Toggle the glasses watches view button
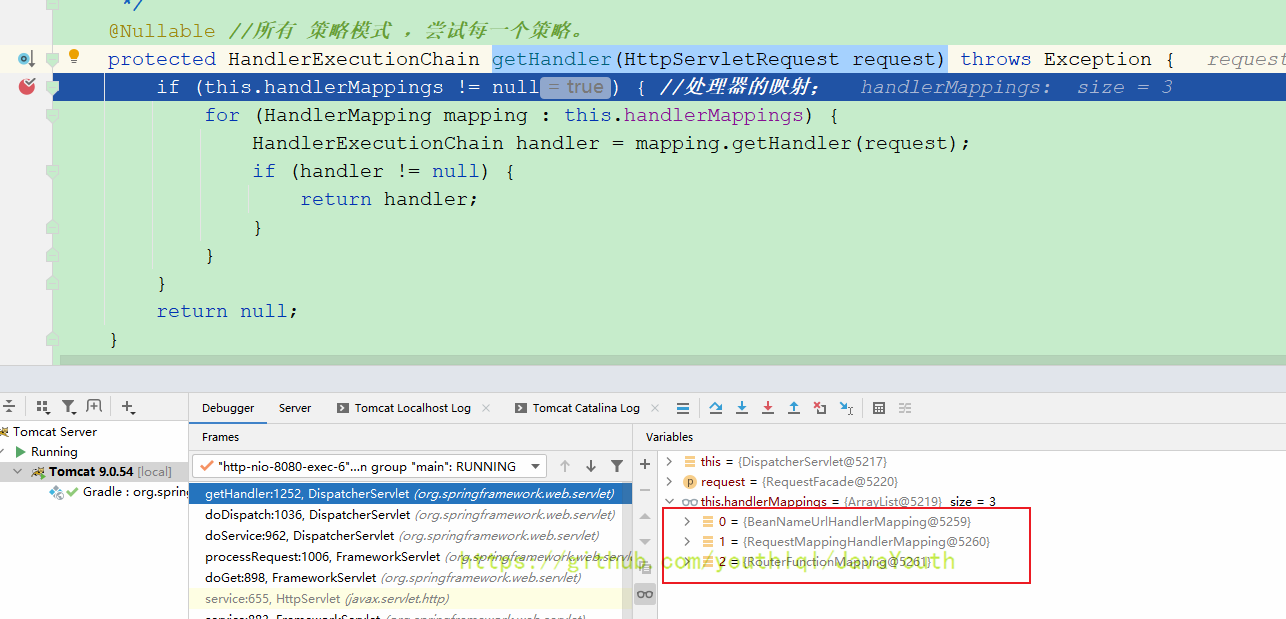Image resolution: width=1286 pixels, height=619 pixels. (645, 594)
